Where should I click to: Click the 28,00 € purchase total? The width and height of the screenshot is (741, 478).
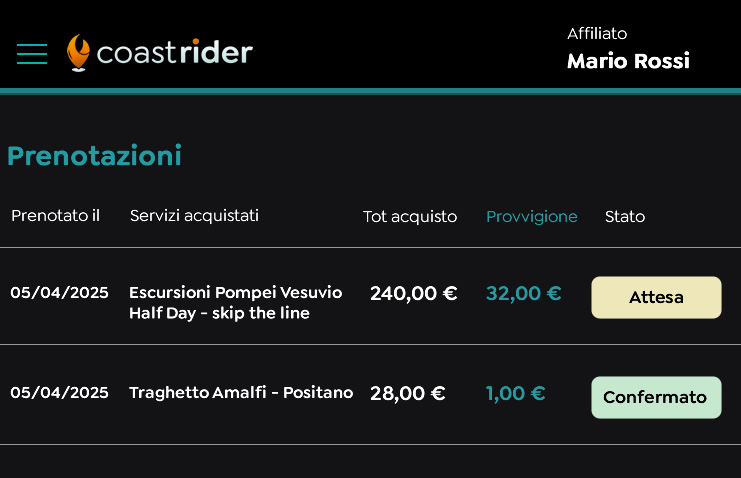coord(408,394)
